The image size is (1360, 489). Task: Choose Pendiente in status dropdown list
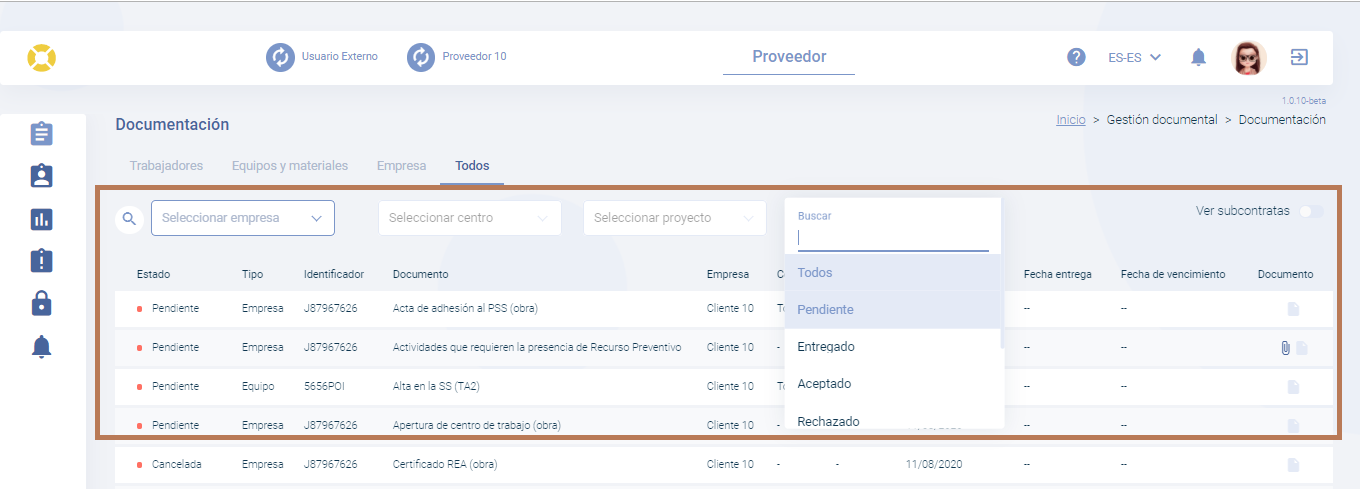[x=892, y=310]
